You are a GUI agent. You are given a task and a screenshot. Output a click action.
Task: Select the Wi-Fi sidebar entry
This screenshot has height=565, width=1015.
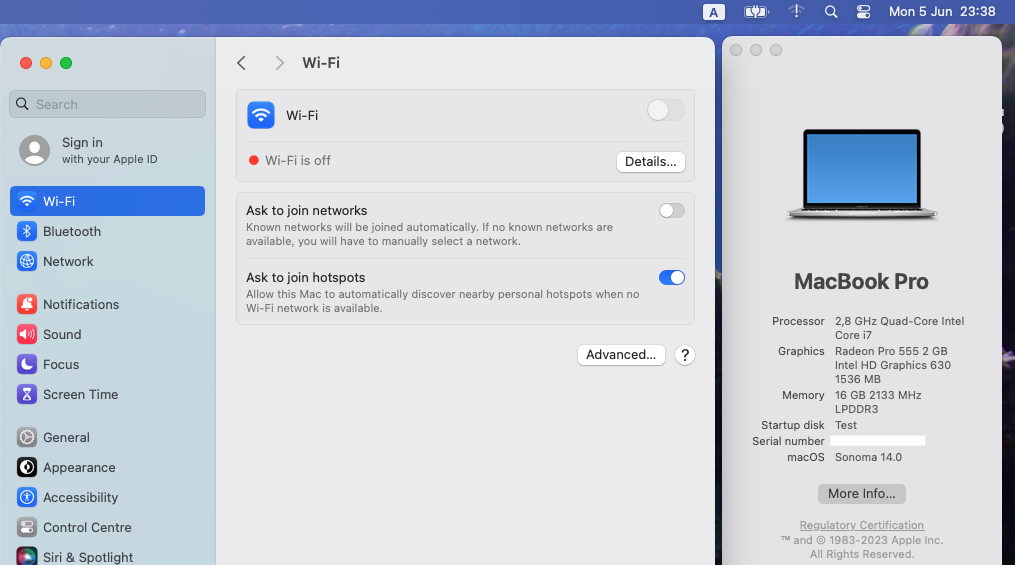coord(107,201)
